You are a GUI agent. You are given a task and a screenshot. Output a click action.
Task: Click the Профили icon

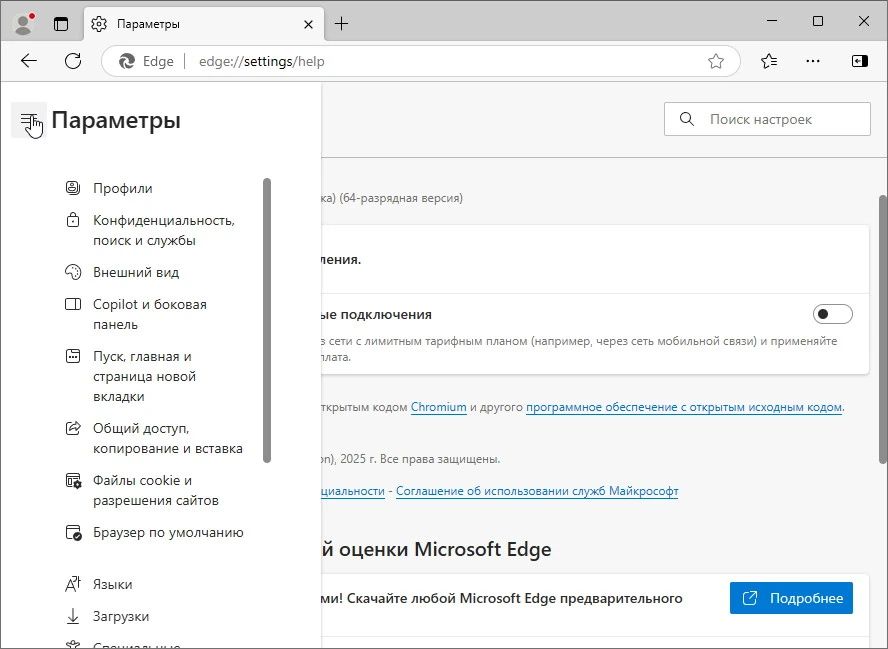pos(73,187)
